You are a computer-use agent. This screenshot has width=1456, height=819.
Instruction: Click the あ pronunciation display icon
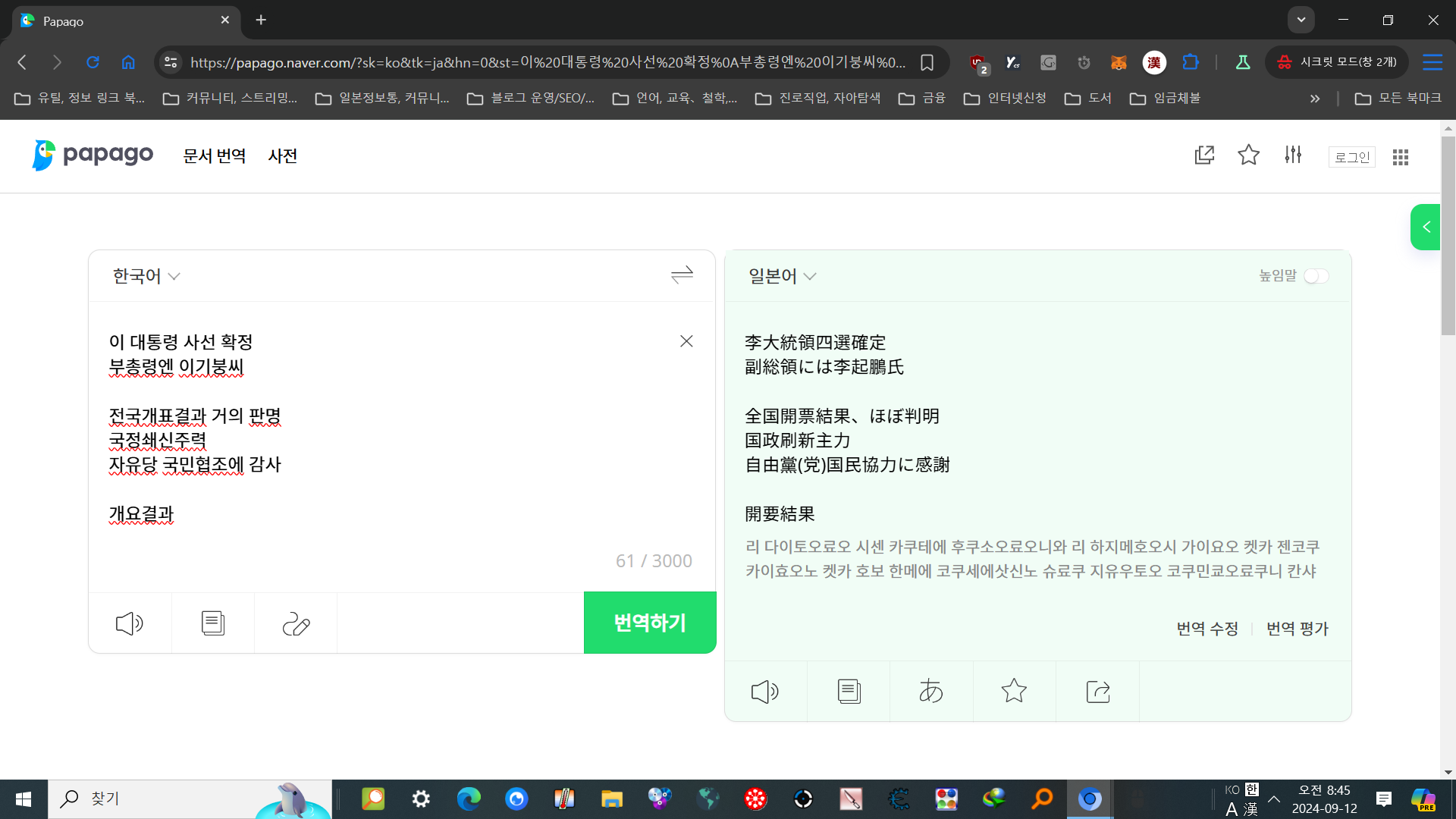(930, 692)
